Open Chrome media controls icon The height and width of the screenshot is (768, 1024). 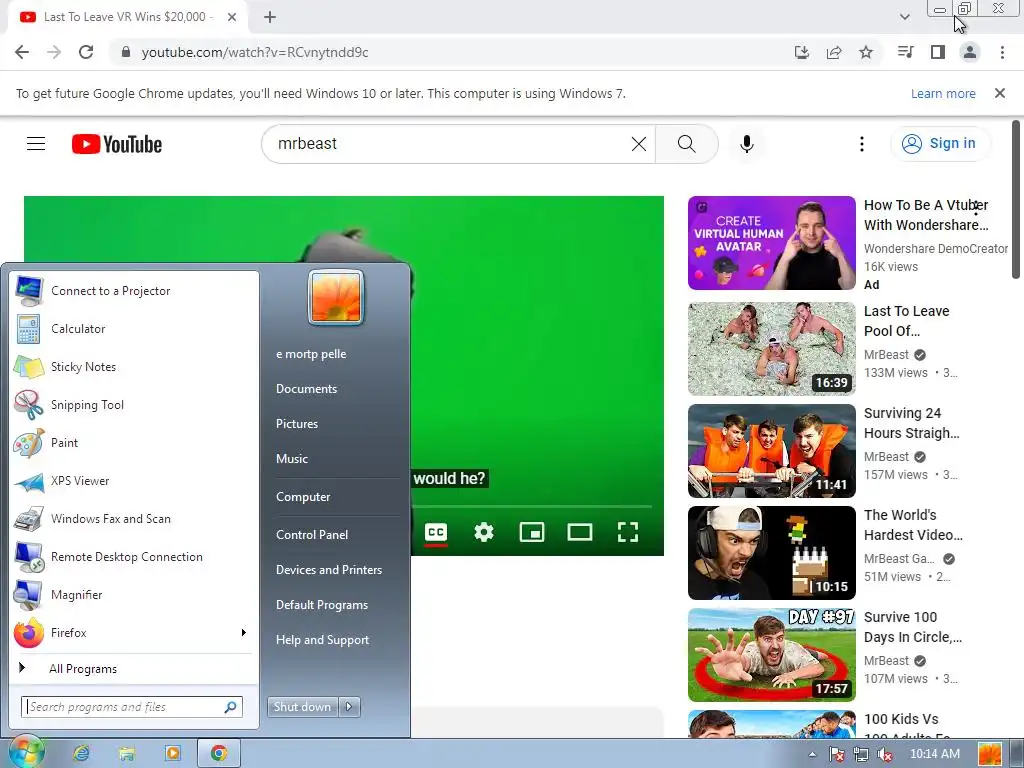tap(905, 52)
